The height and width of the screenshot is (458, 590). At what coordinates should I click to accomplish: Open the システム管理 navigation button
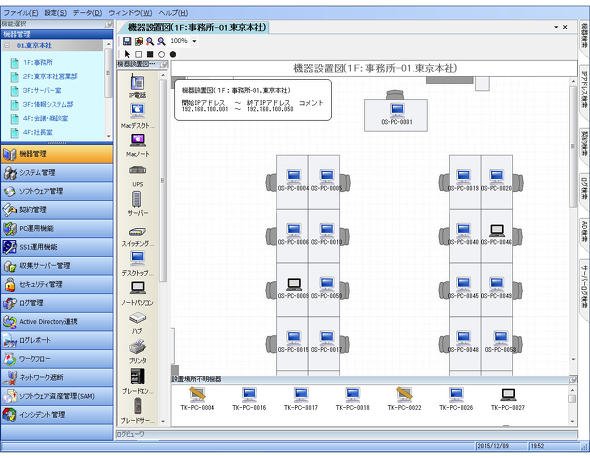point(57,173)
